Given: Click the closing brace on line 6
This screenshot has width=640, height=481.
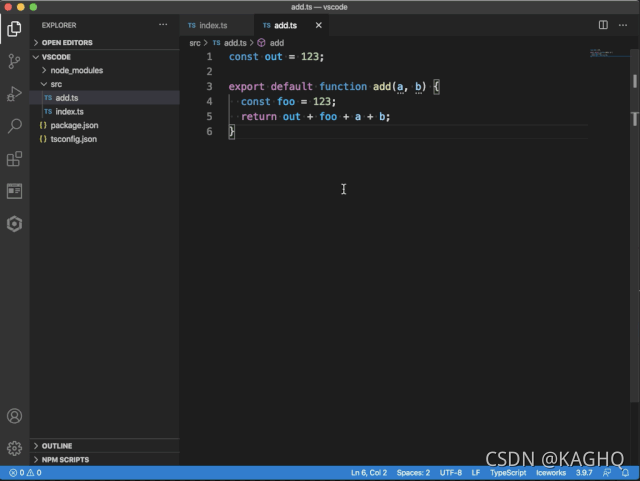Looking at the screenshot, I should (231, 131).
